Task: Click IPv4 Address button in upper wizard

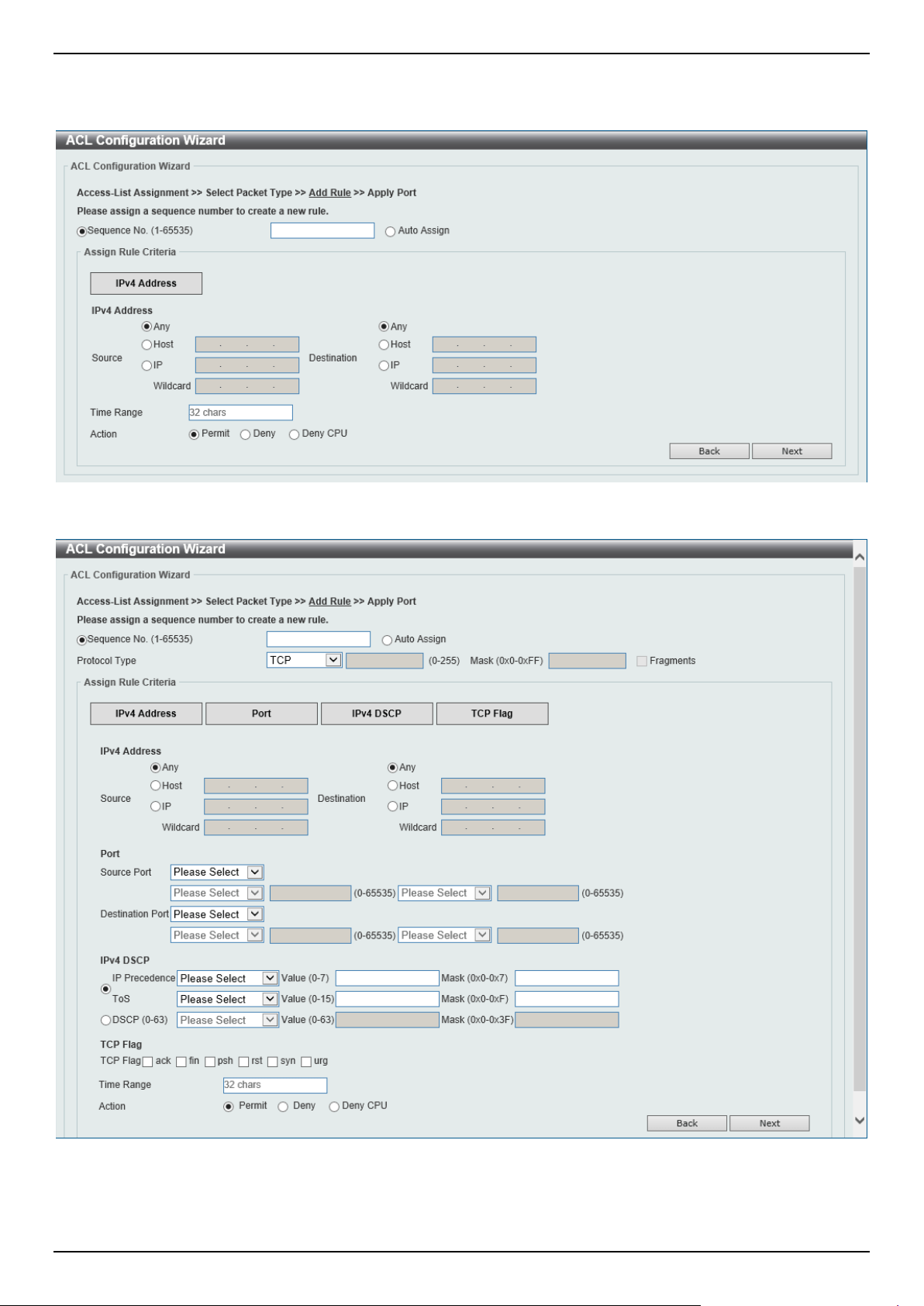Action: (x=146, y=283)
